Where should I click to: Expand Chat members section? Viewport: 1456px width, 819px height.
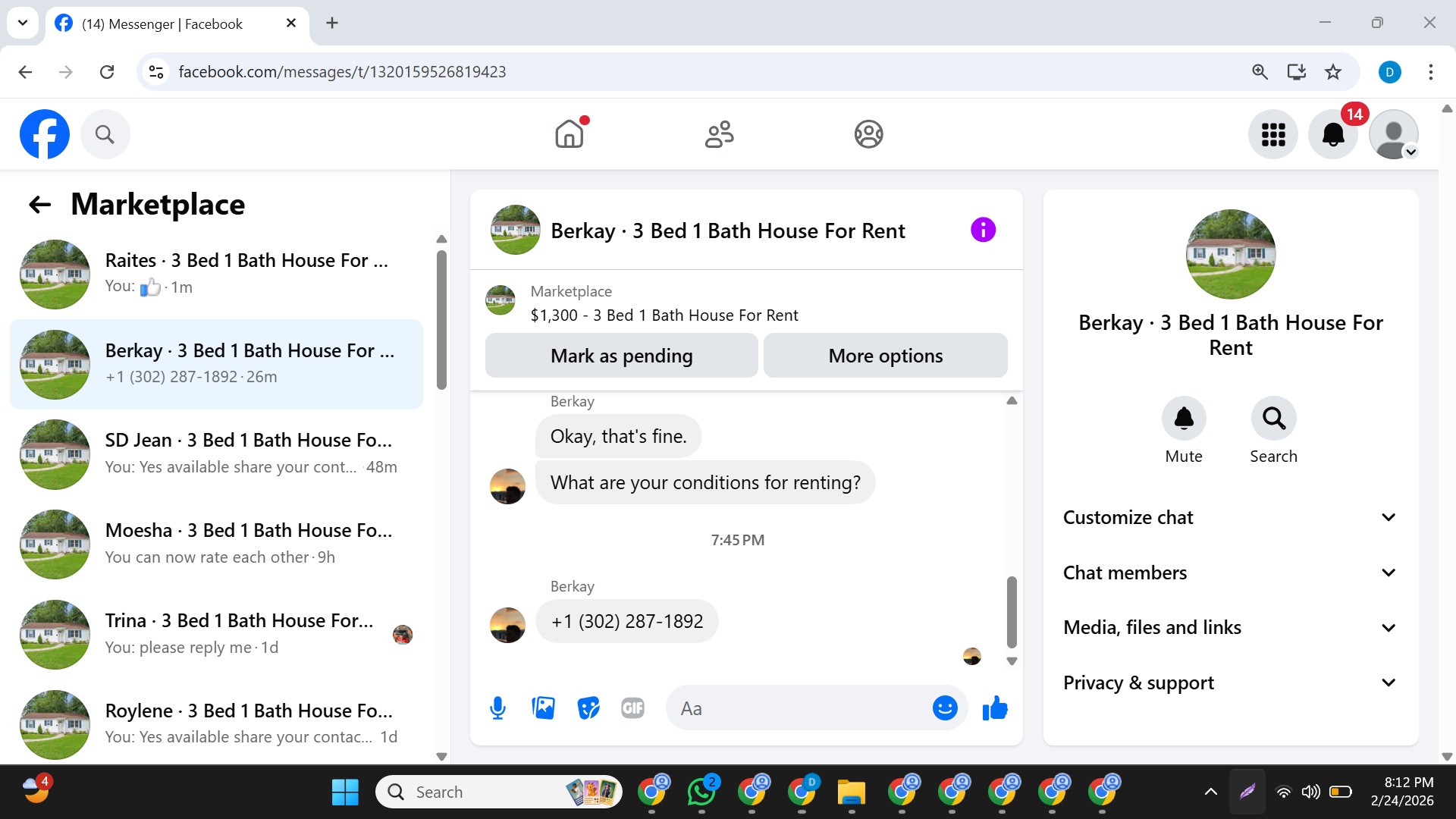click(x=1230, y=573)
